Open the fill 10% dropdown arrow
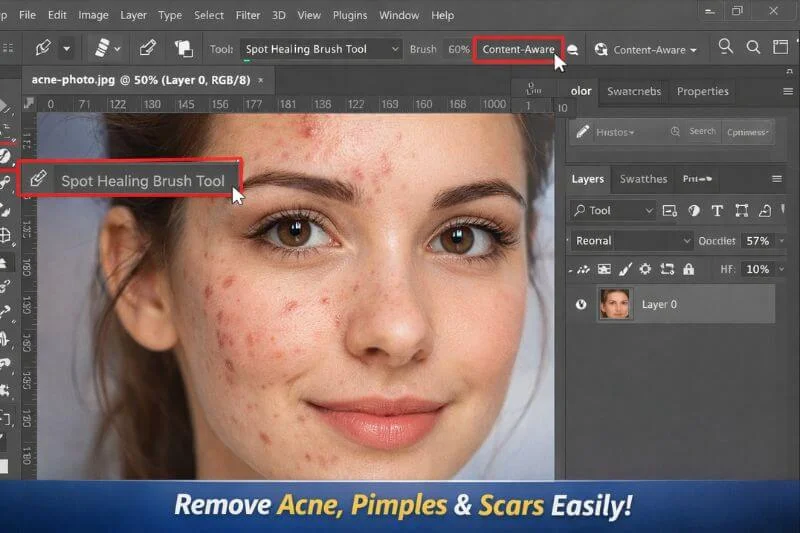The image size is (800, 533). [781, 269]
